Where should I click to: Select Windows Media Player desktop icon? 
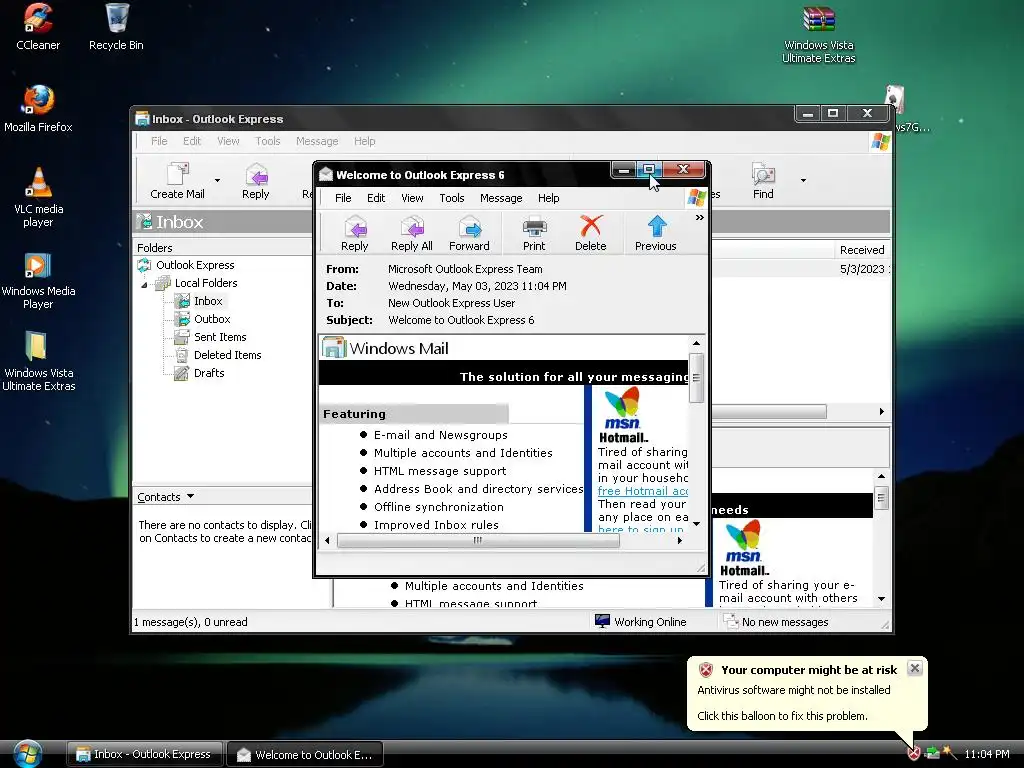pos(38,280)
